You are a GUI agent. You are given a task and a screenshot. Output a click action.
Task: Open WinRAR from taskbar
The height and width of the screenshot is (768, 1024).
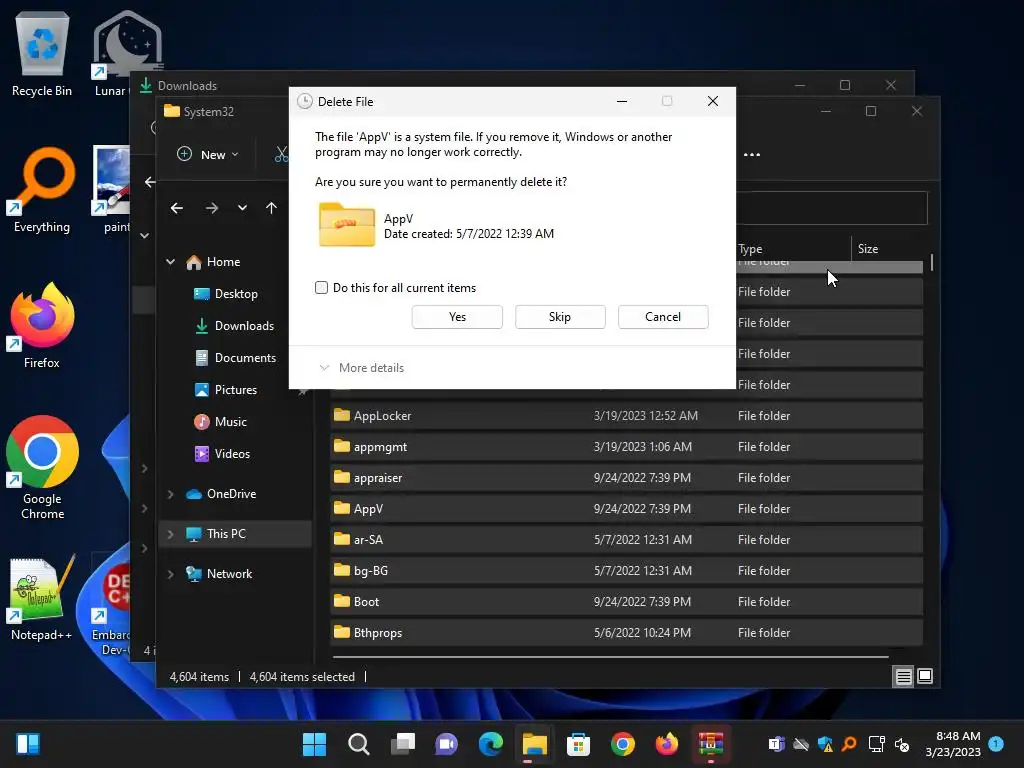(x=711, y=744)
